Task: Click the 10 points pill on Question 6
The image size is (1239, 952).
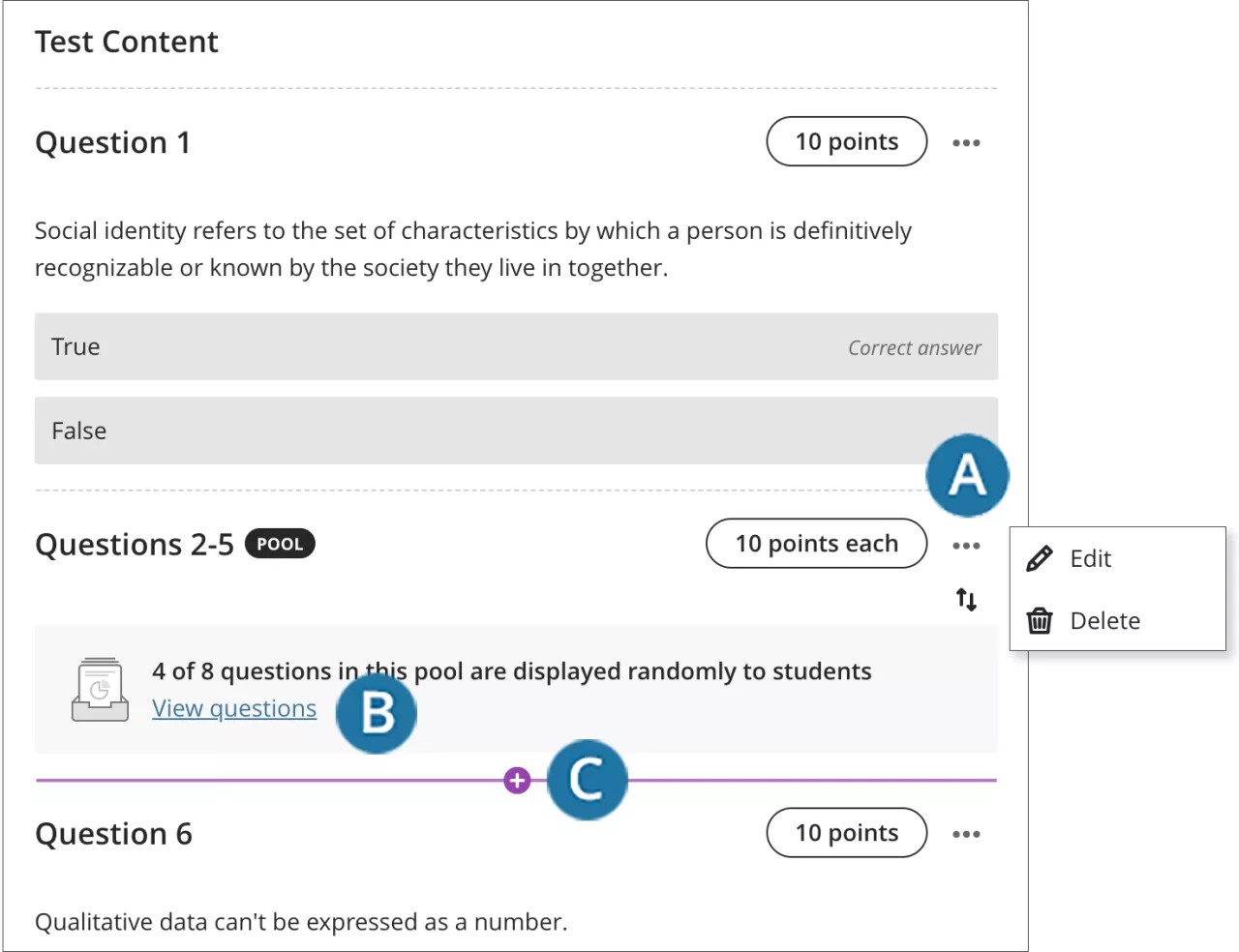Action: coord(846,833)
